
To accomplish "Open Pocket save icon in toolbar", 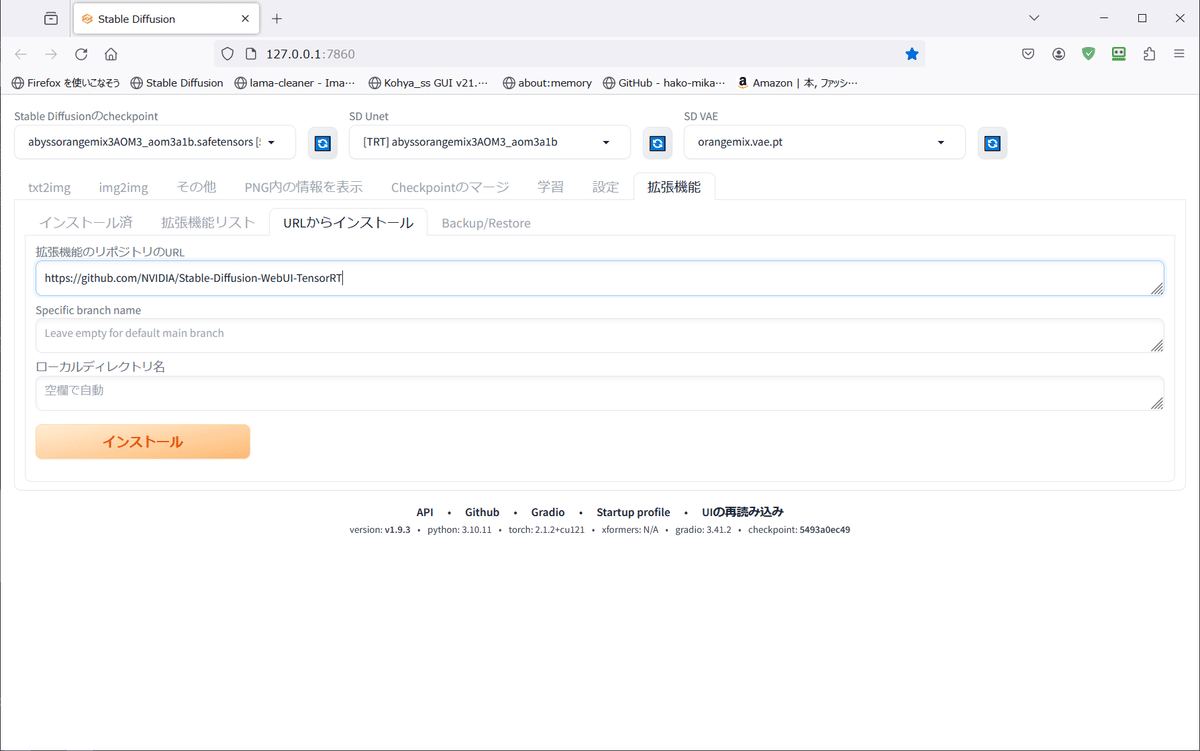I will [1028, 54].
